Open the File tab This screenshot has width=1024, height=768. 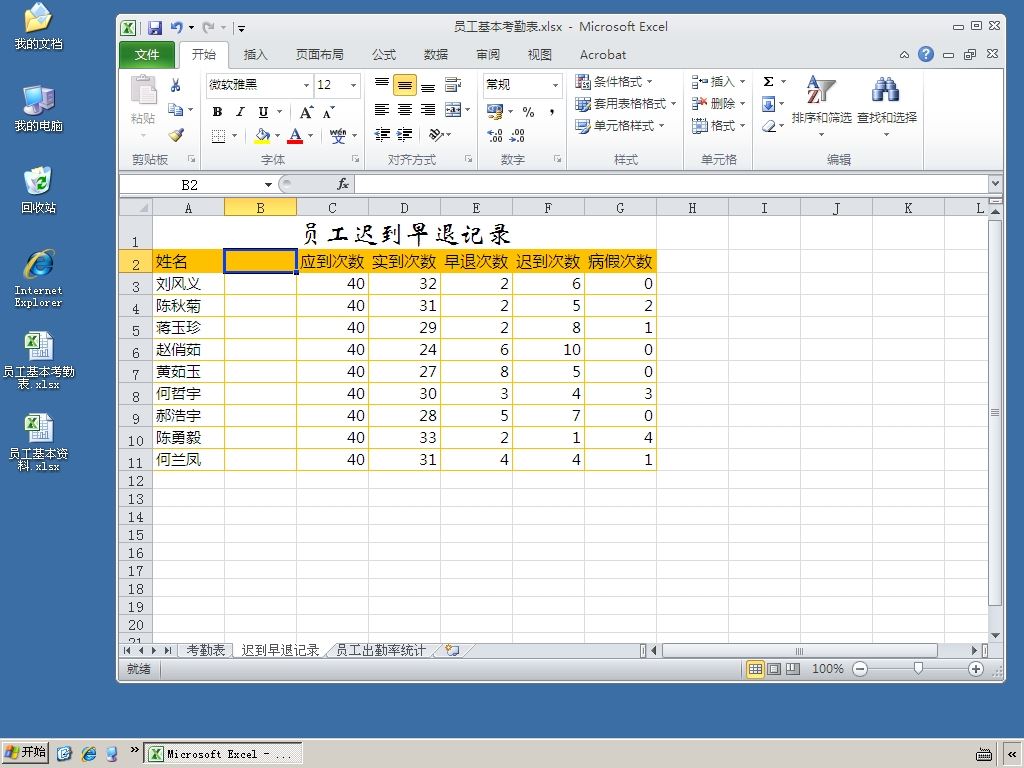147,55
